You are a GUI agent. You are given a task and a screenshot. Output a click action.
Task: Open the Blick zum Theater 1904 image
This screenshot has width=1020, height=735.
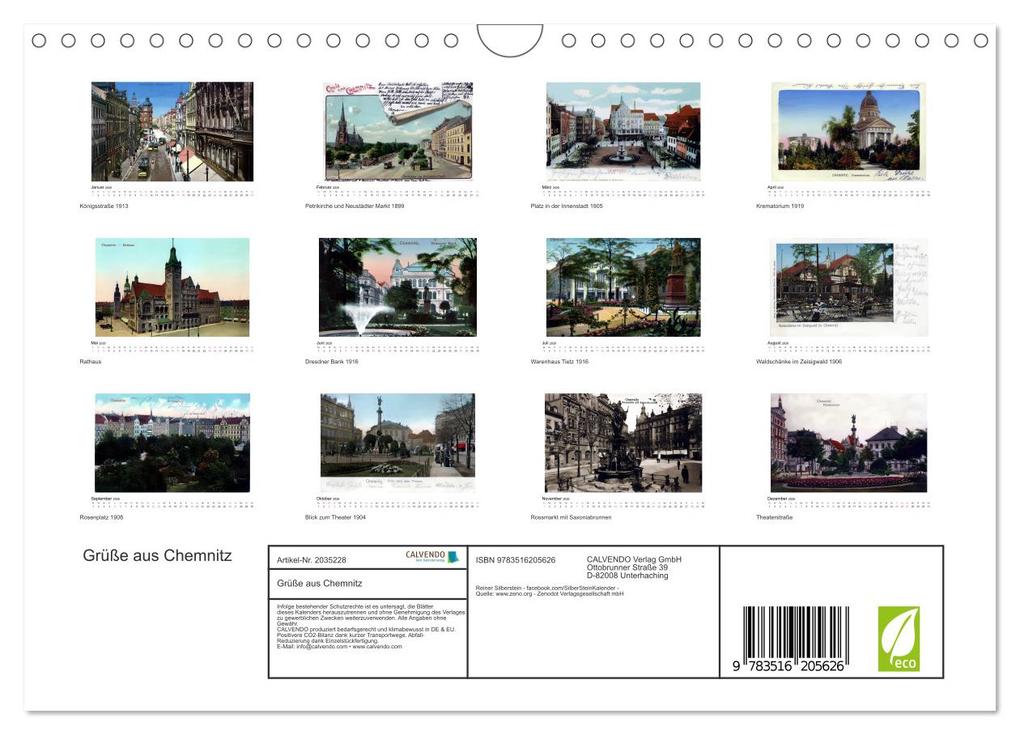(398, 442)
